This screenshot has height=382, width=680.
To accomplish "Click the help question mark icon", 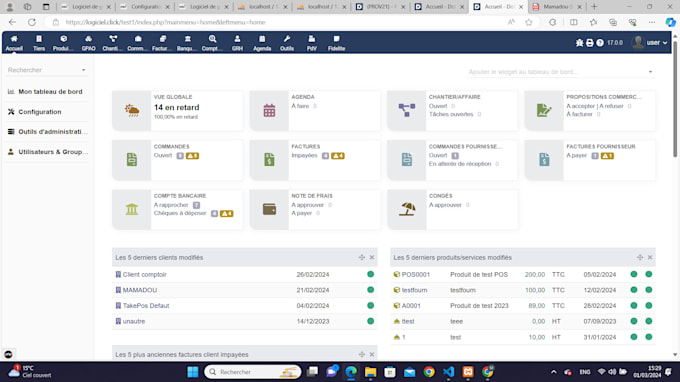I will [x=600, y=43].
